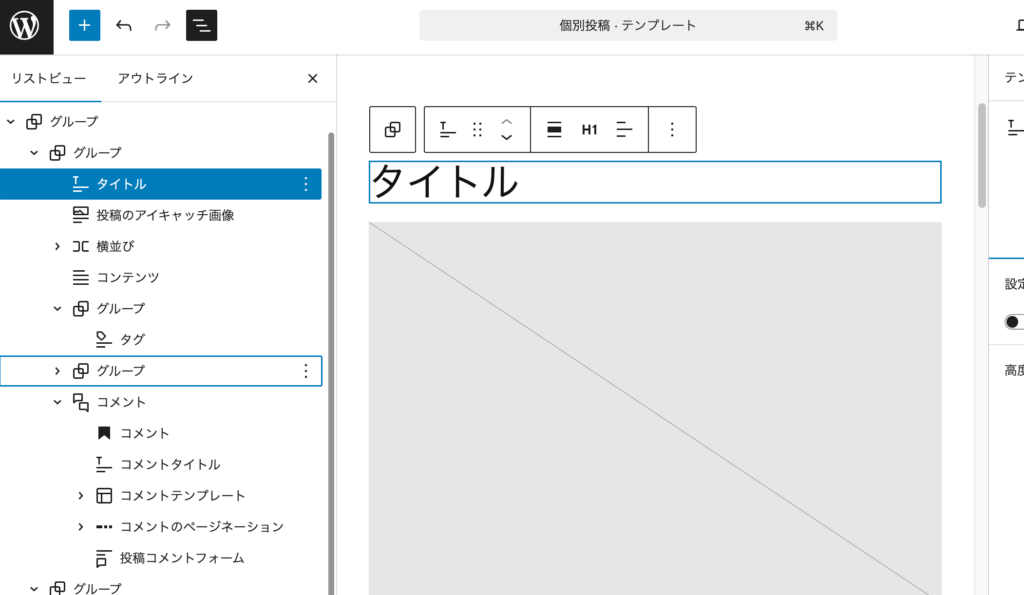Select parent group block button in toolbar

[392, 130]
